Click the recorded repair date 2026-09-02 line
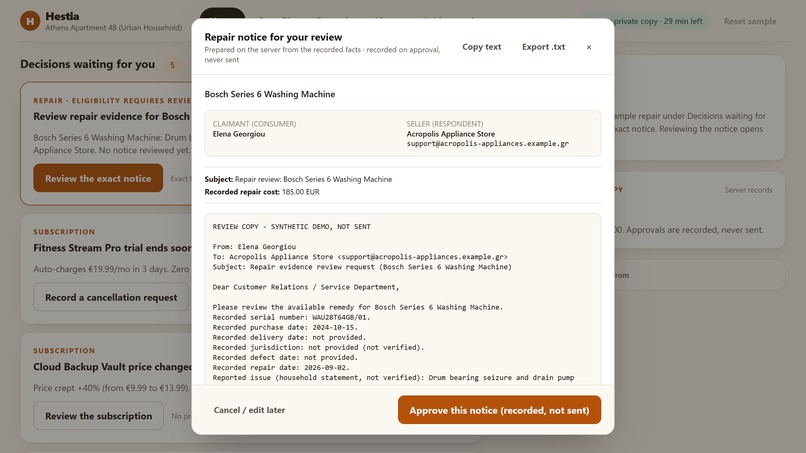 coord(281,367)
